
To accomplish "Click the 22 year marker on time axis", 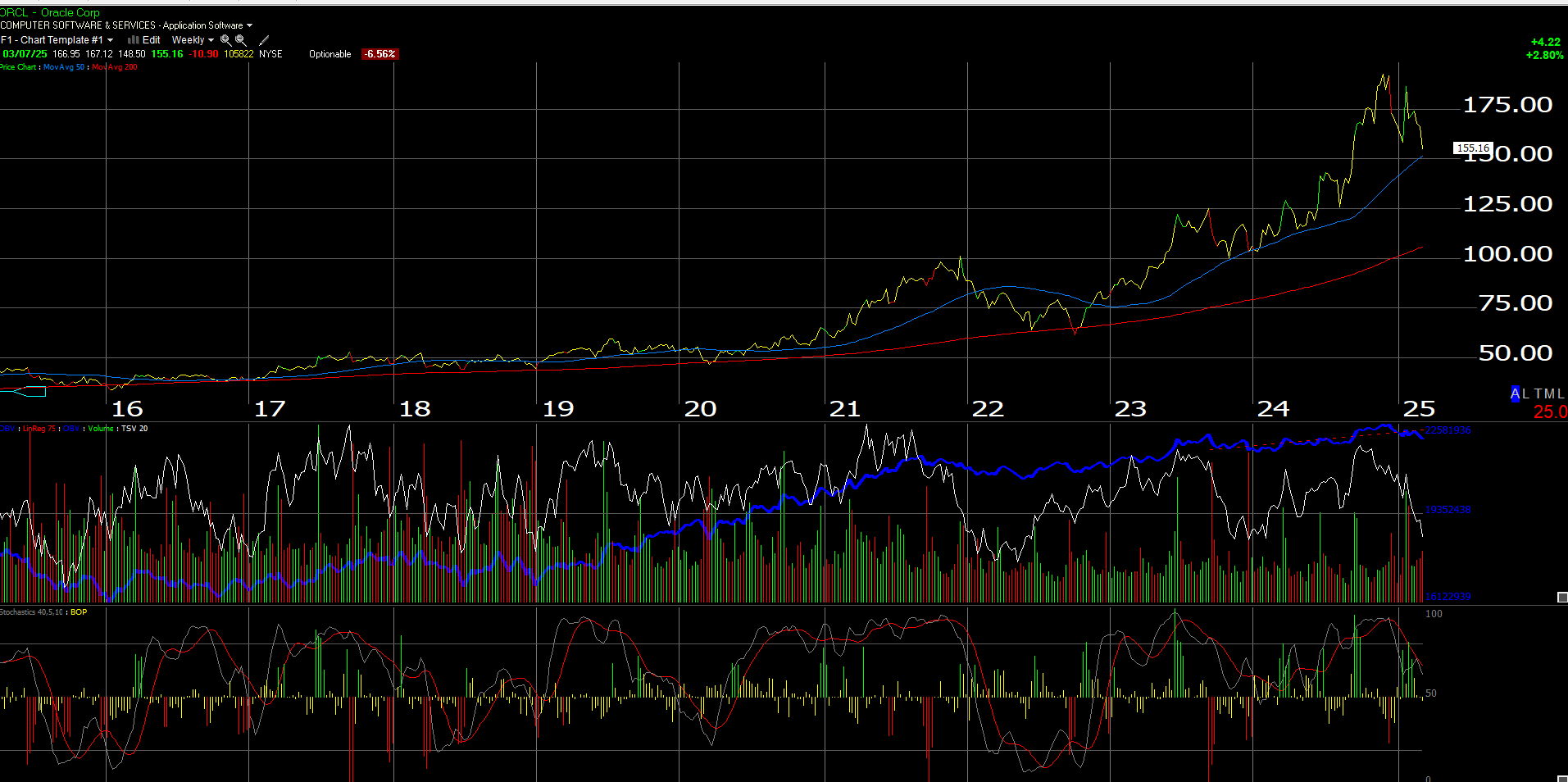I will point(988,409).
